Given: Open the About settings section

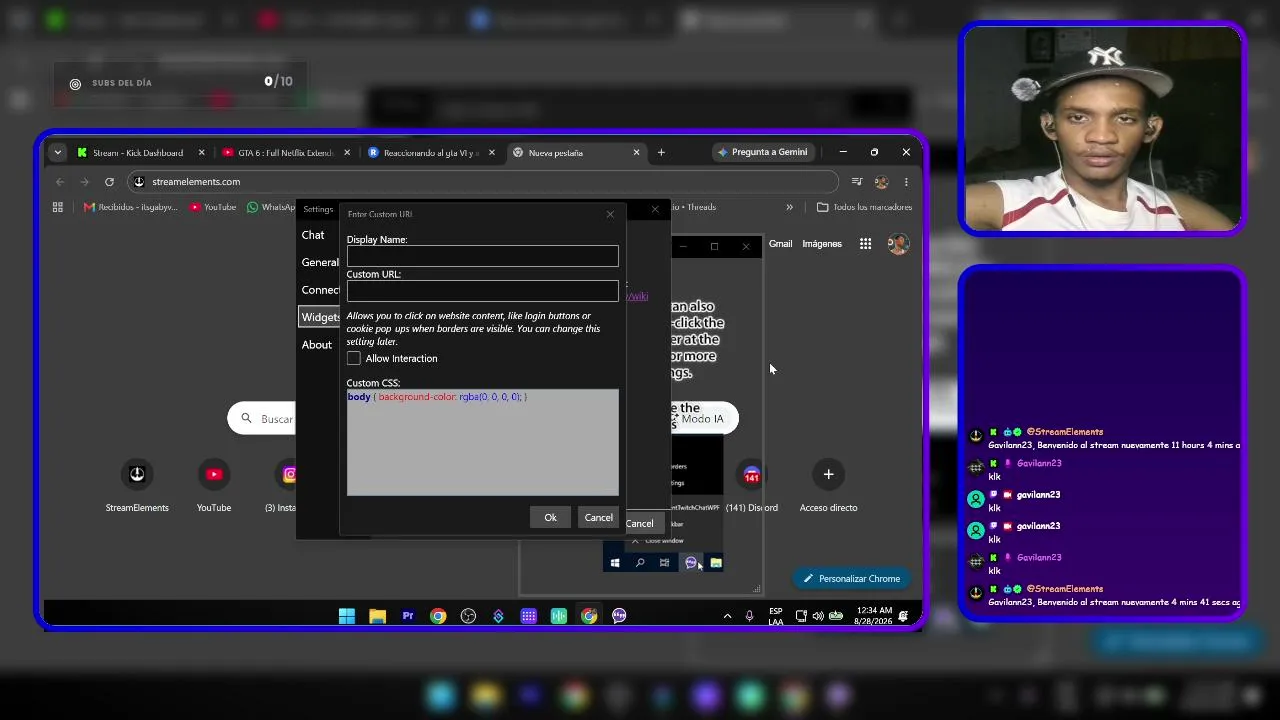Looking at the screenshot, I should point(317,345).
